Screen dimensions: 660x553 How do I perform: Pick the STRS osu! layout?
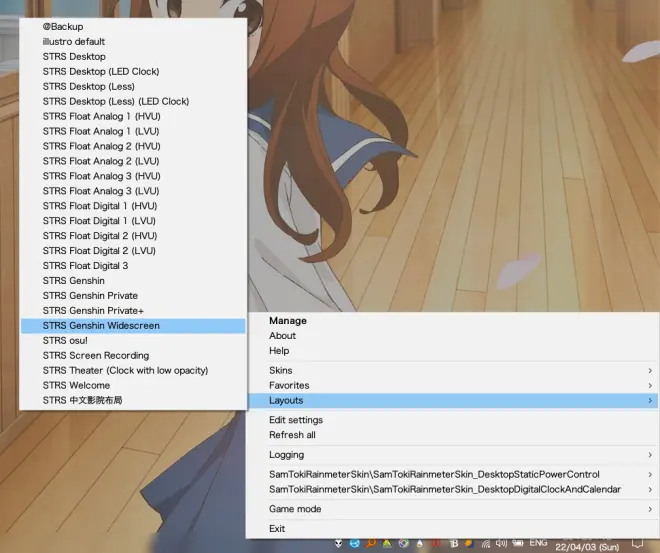pyautogui.click(x=133, y=340)
